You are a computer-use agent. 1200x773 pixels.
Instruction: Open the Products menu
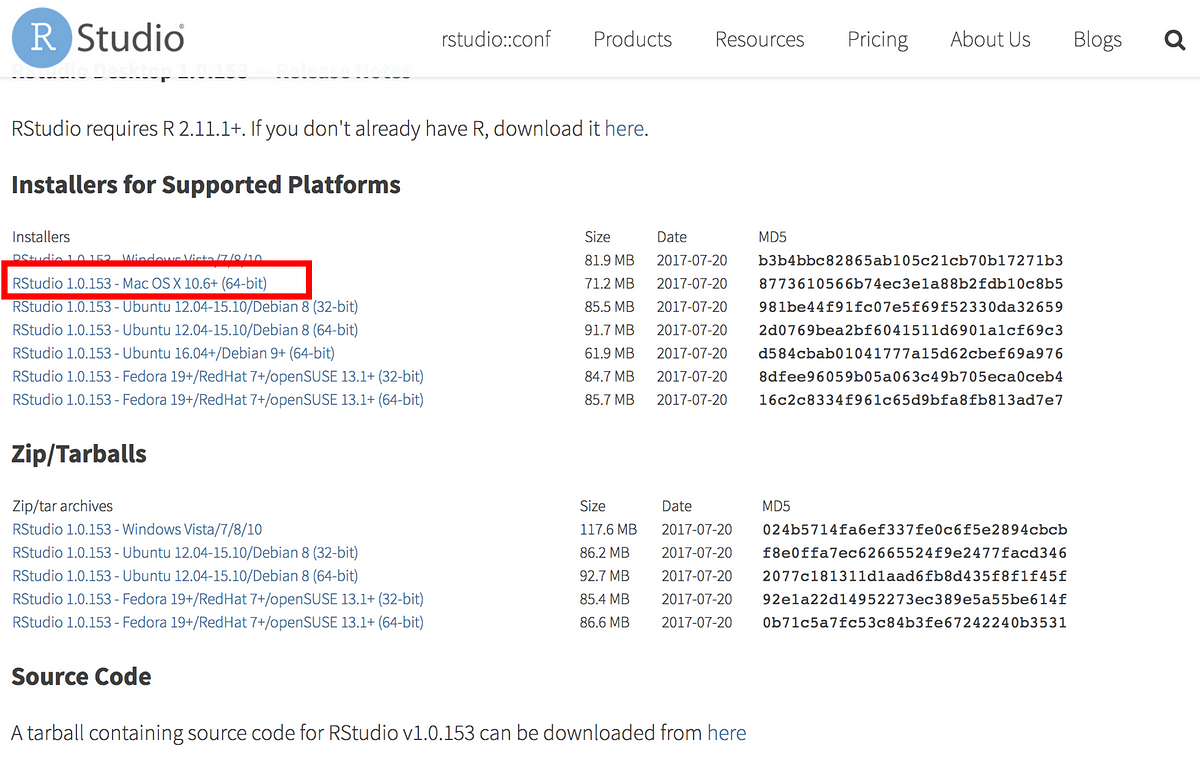tap(633, 39)
